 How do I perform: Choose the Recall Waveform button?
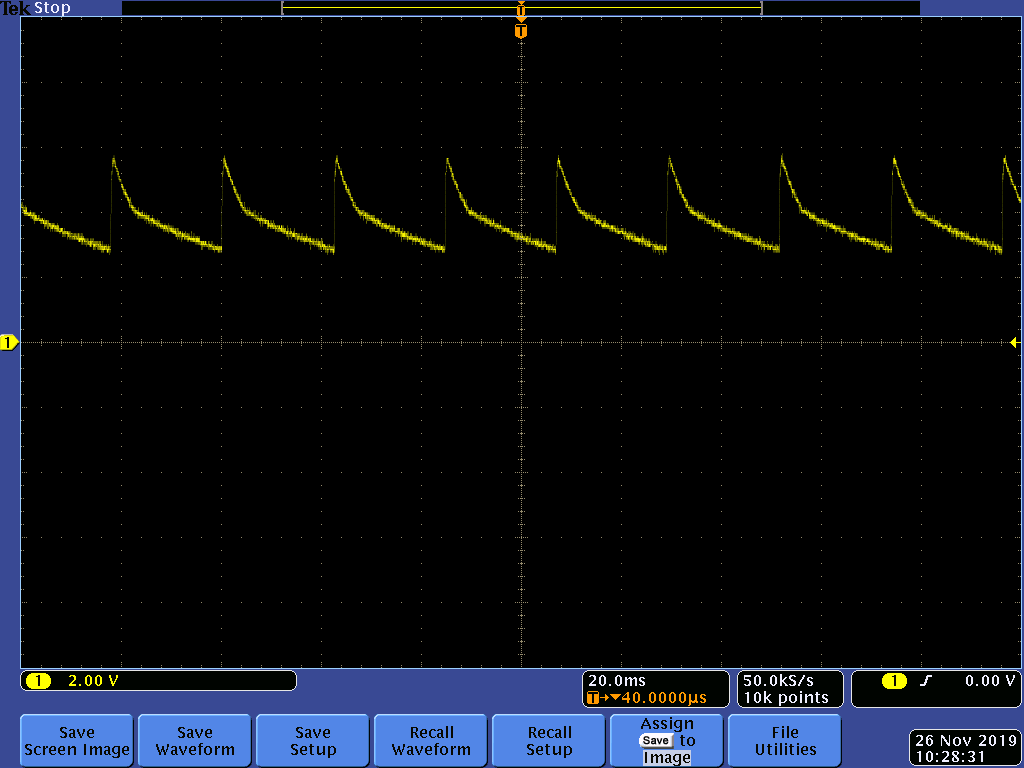click(431, 741)
